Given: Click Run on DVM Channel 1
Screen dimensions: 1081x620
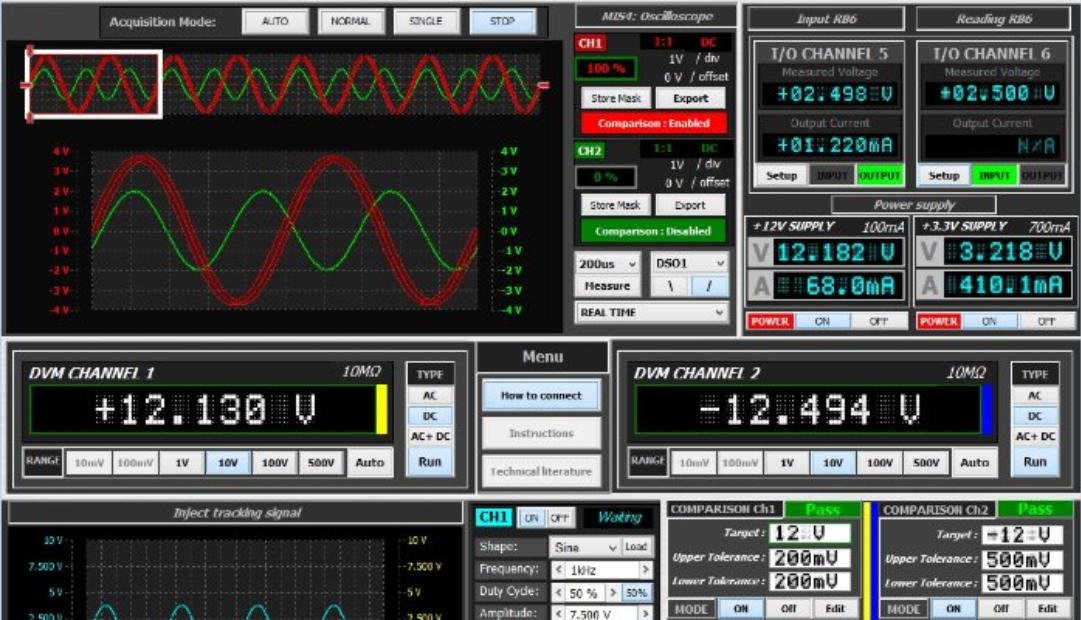Looking at the screenshot, I should tap(430, 462).
